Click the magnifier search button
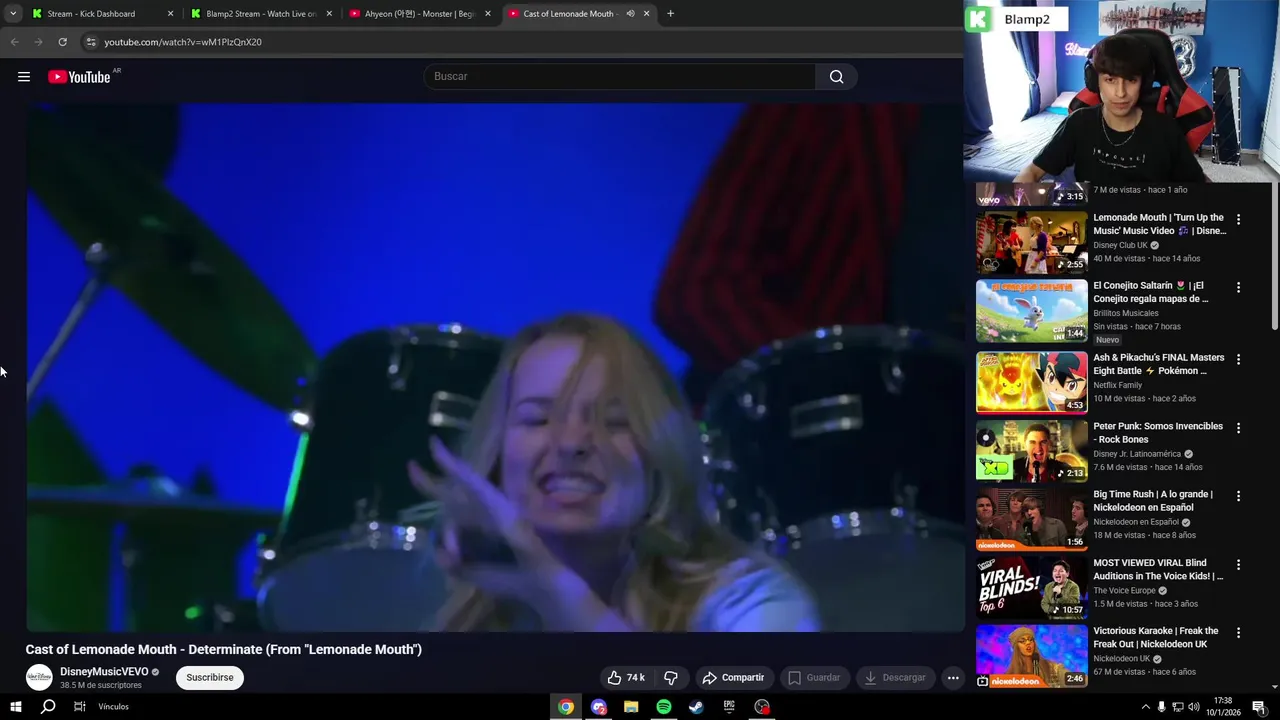The image size is (1280, 720). pyautogui.click(x=836, y=77)
